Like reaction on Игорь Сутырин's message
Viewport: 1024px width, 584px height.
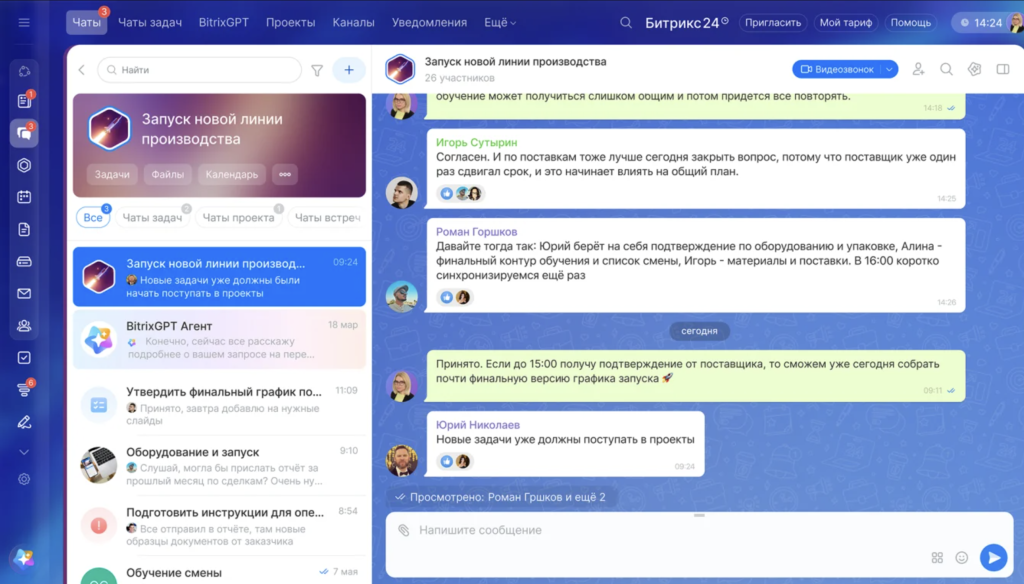(446, 193)
